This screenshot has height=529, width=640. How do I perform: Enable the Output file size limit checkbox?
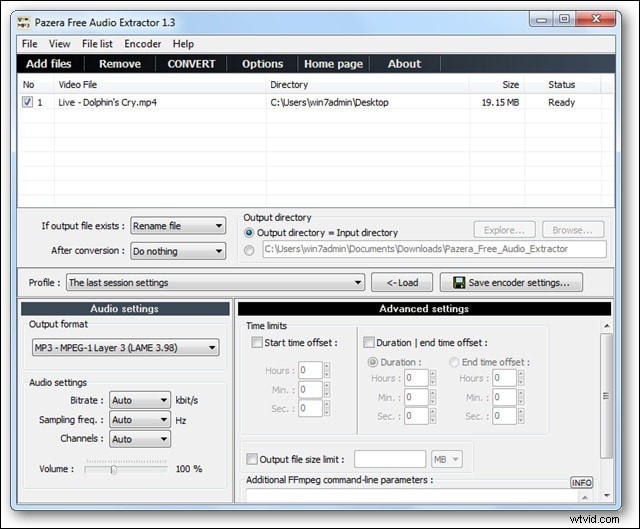point(252,459)
